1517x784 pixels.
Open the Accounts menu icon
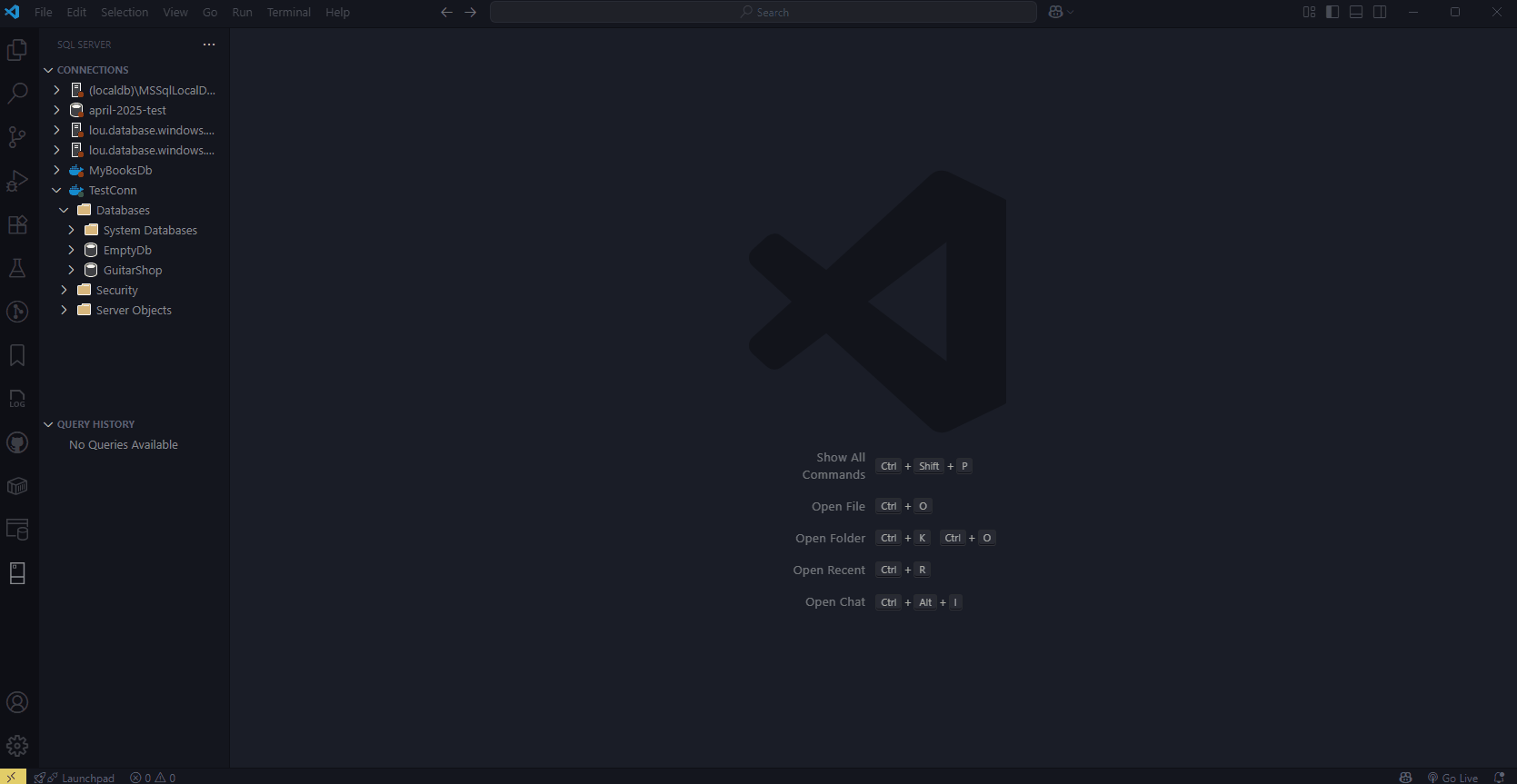pos(17,702)
